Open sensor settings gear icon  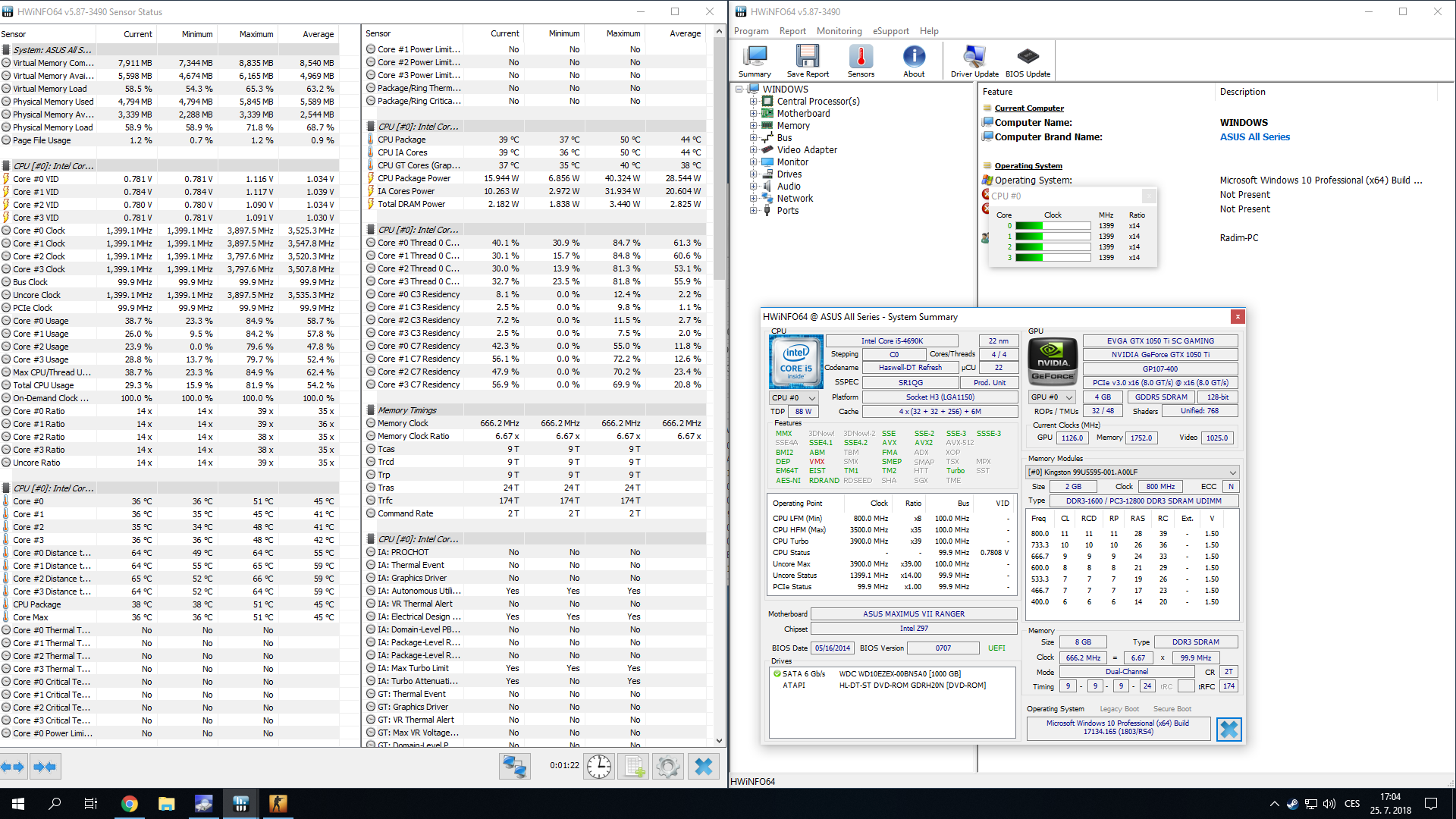point(668,767)
